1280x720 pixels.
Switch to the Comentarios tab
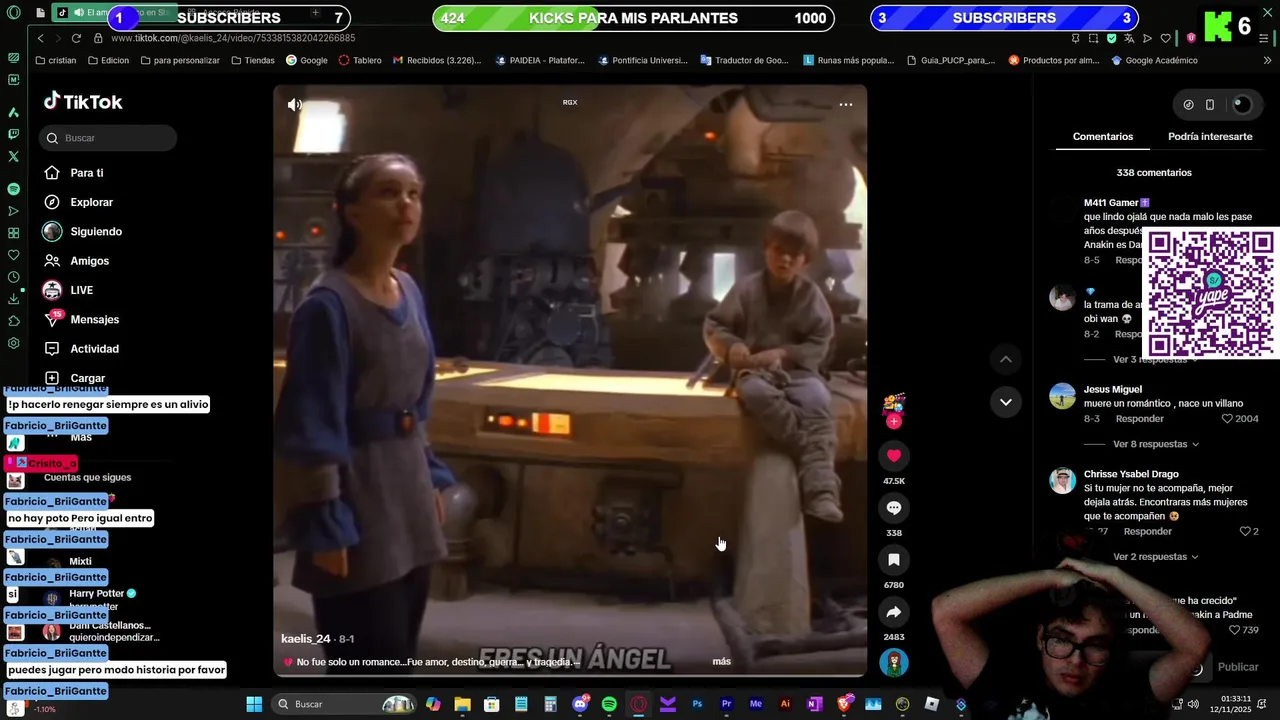(x=1103, y=137)
